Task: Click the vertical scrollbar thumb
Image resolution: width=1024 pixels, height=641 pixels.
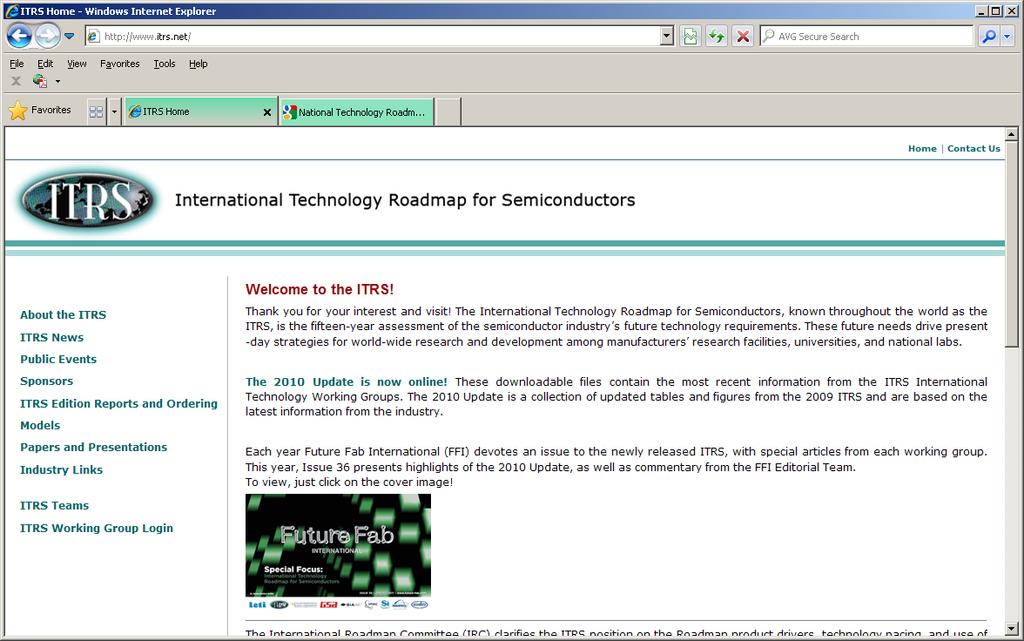Action: click(x=1012, y=244)
